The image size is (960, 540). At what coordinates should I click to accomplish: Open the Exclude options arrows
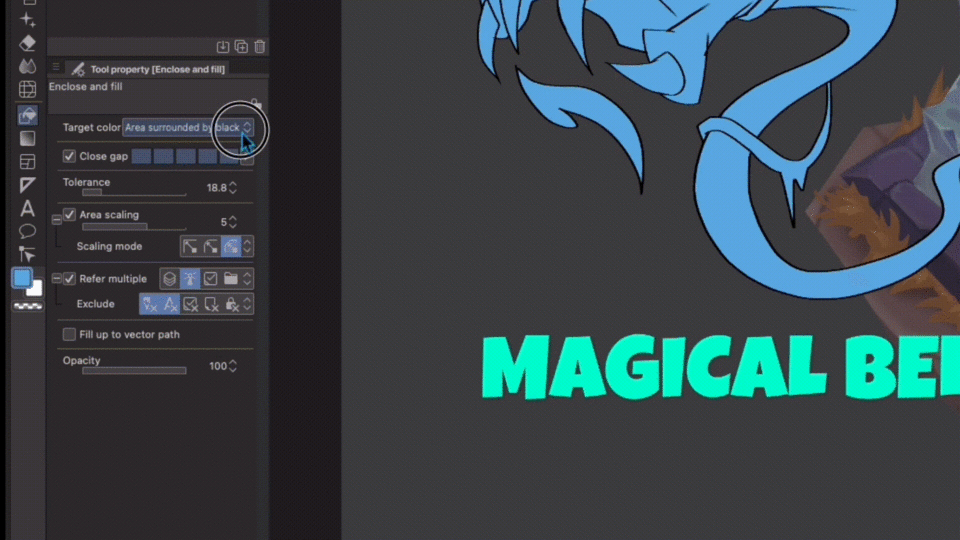coord(247,304)
